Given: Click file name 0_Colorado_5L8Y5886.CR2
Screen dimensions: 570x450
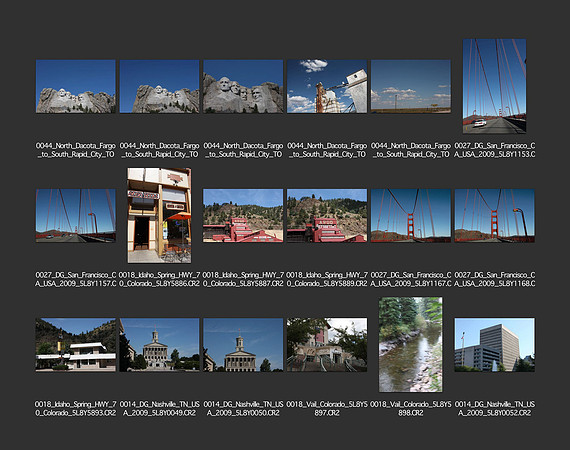Looking at the screenshot, I should [159, 279].
